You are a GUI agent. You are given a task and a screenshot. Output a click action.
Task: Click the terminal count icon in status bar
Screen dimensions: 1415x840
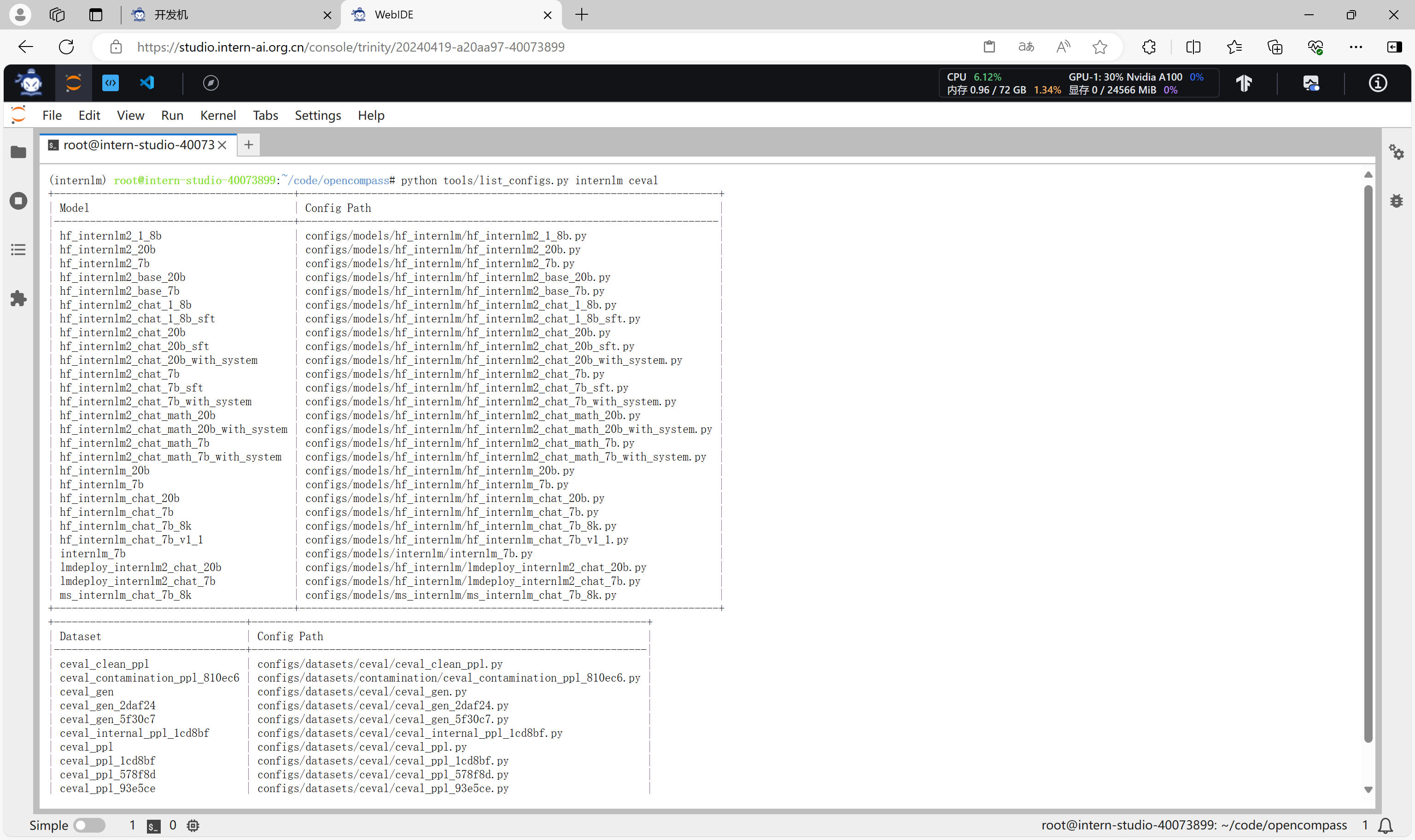153,826
